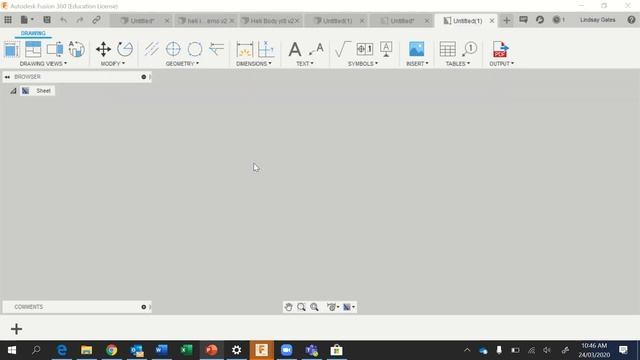Select the Ordinate Dimension tool

tap(266, 49)
